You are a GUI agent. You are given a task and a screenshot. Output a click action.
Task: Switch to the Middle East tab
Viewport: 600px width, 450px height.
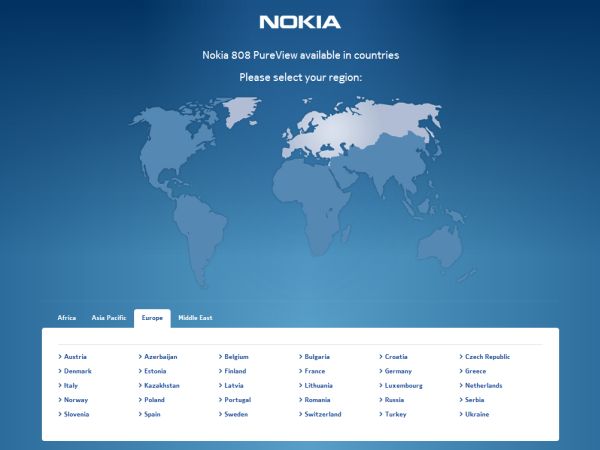[195, 318]
